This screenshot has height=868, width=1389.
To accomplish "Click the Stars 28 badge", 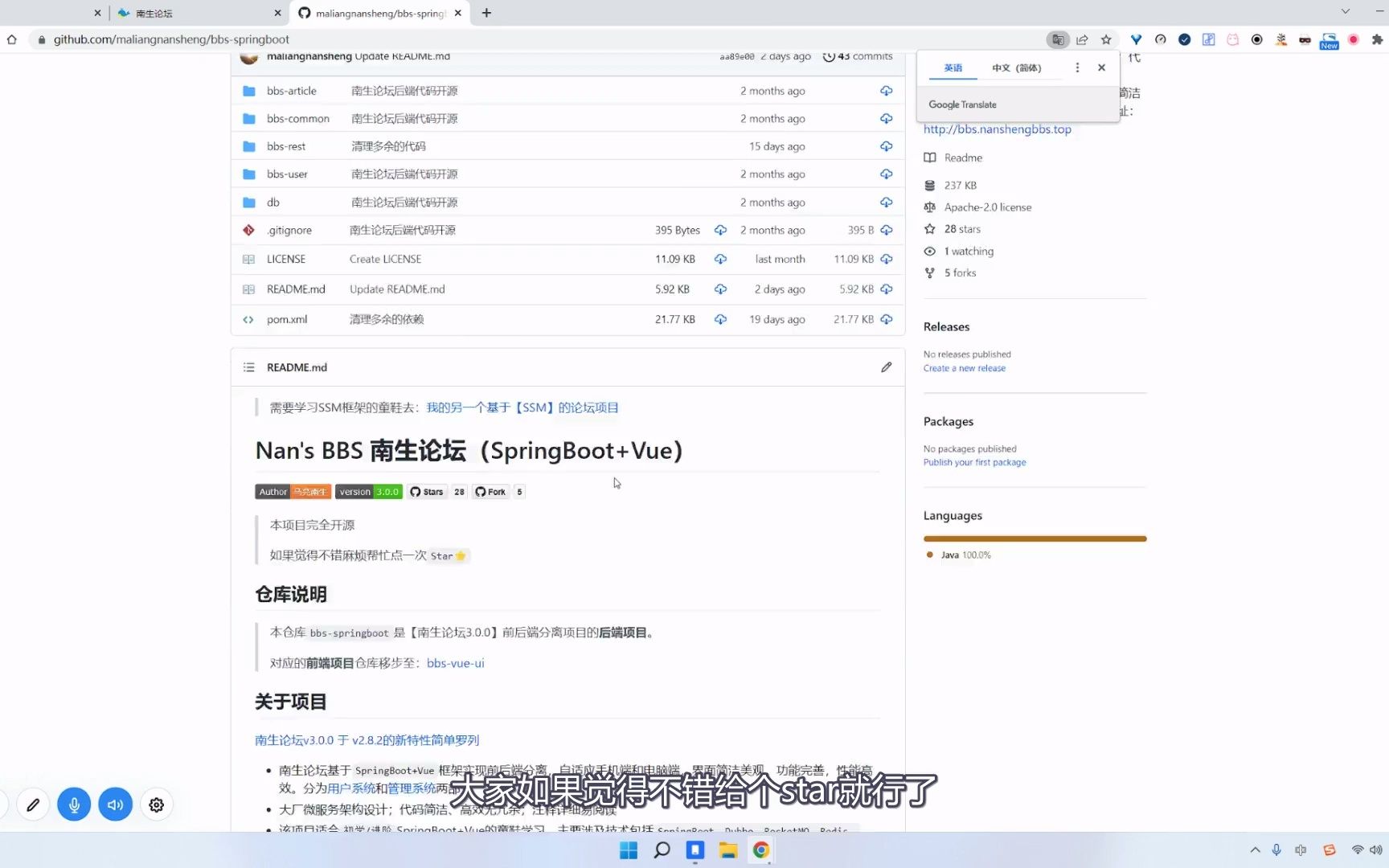I will (437, 492).
